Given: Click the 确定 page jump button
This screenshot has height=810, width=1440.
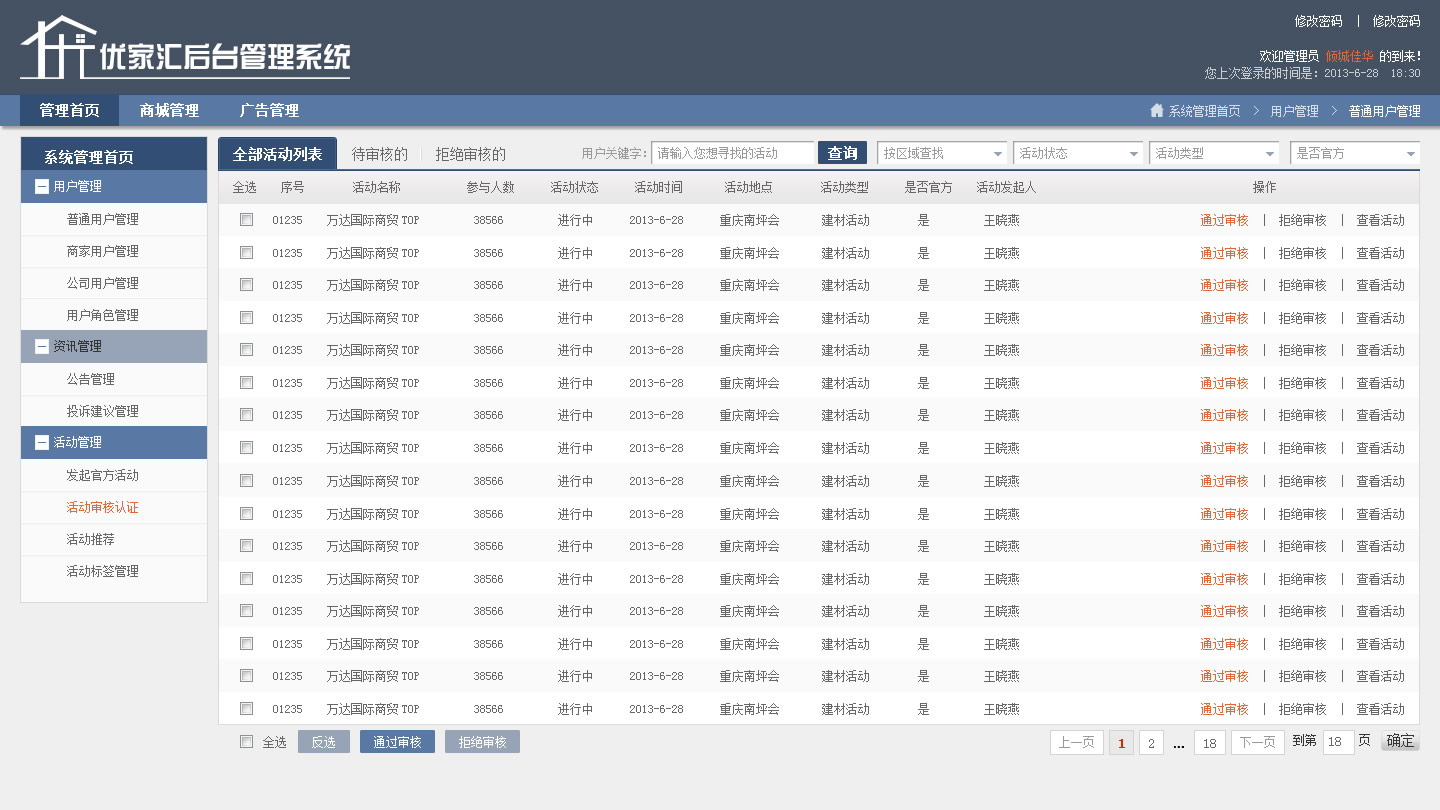Looking at the screenshot, I should tap(1400, 741).
